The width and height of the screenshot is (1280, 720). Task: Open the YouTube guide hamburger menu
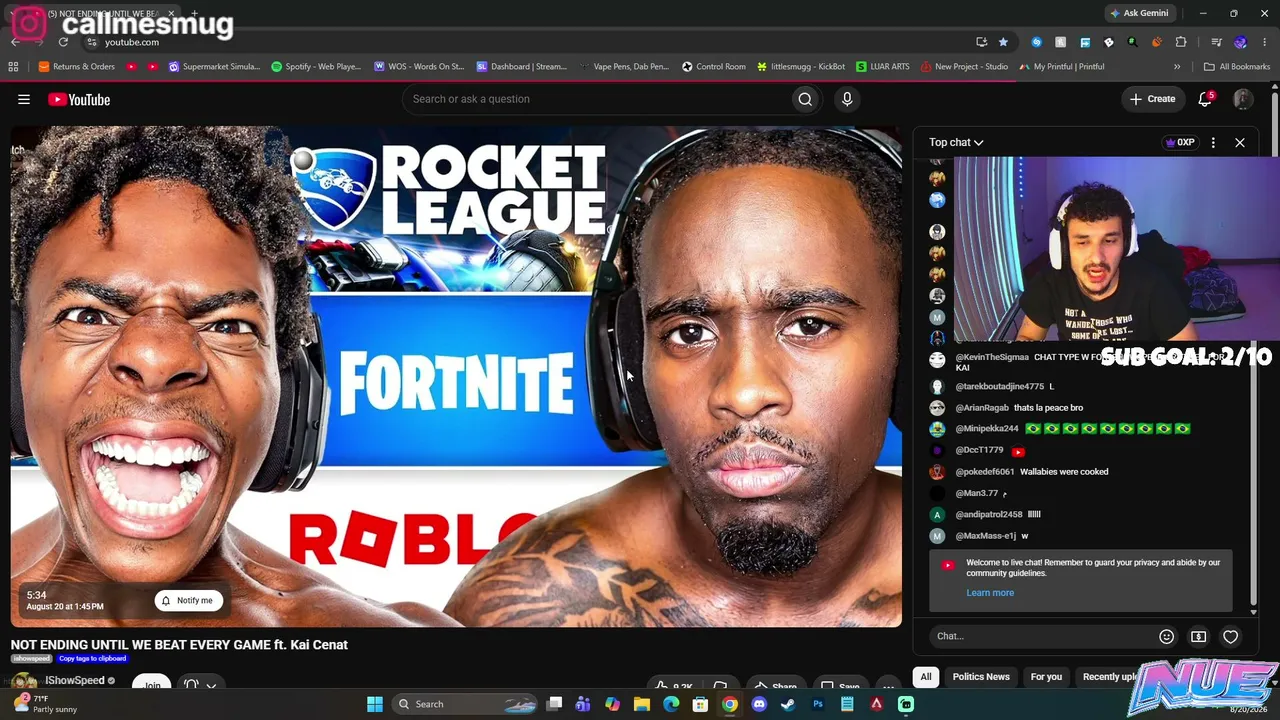[x=24, y=99]
